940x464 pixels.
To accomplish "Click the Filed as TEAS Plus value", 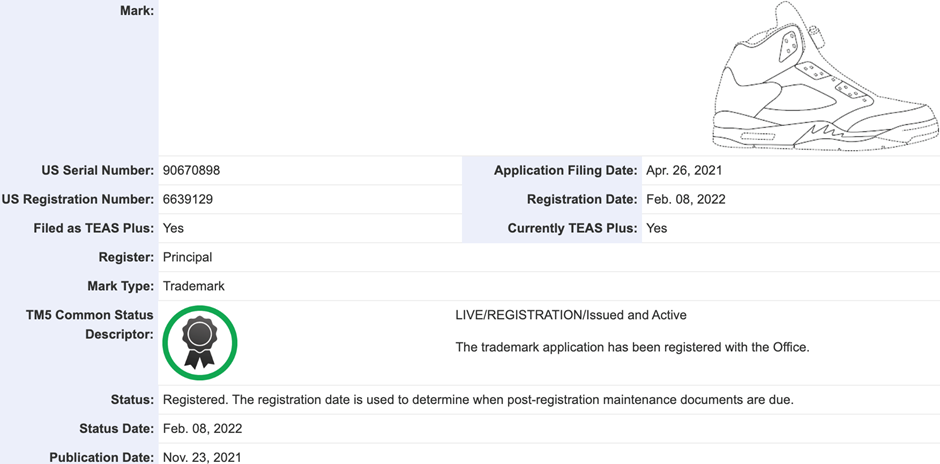I will point(173,228).
